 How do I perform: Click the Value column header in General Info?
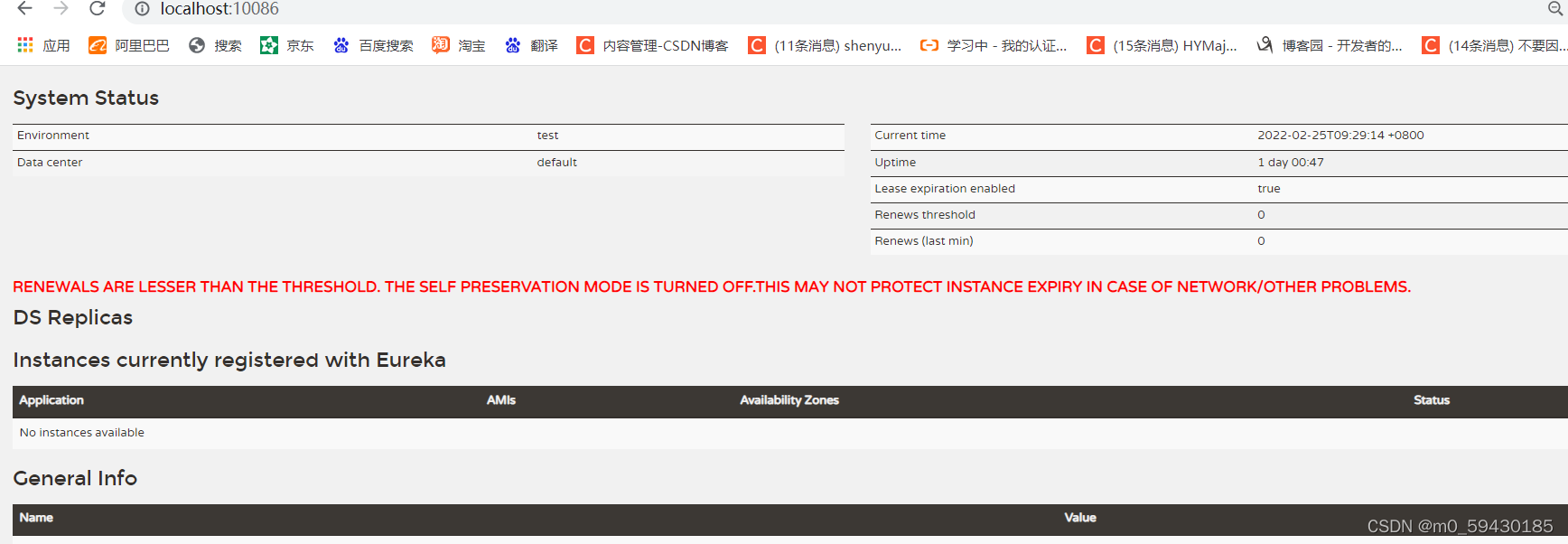click(1080, 518)
